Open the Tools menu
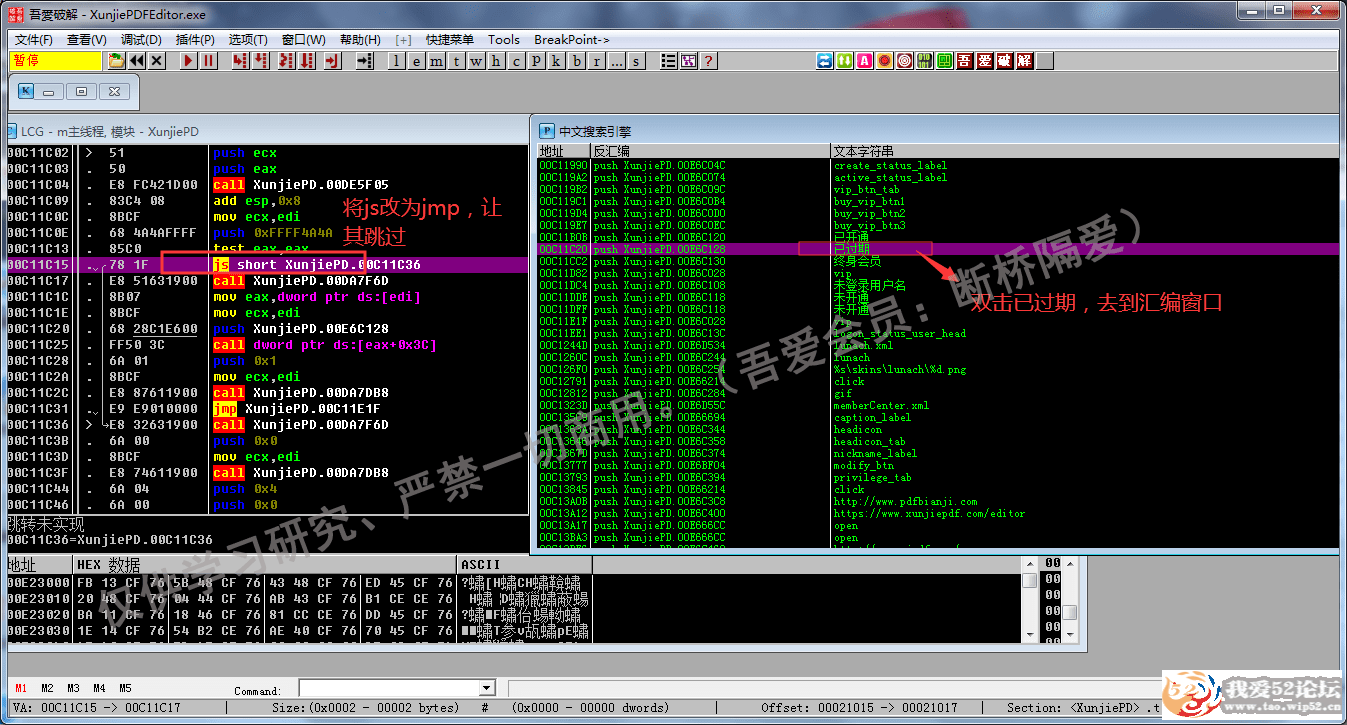 click(x=504, y=40)
